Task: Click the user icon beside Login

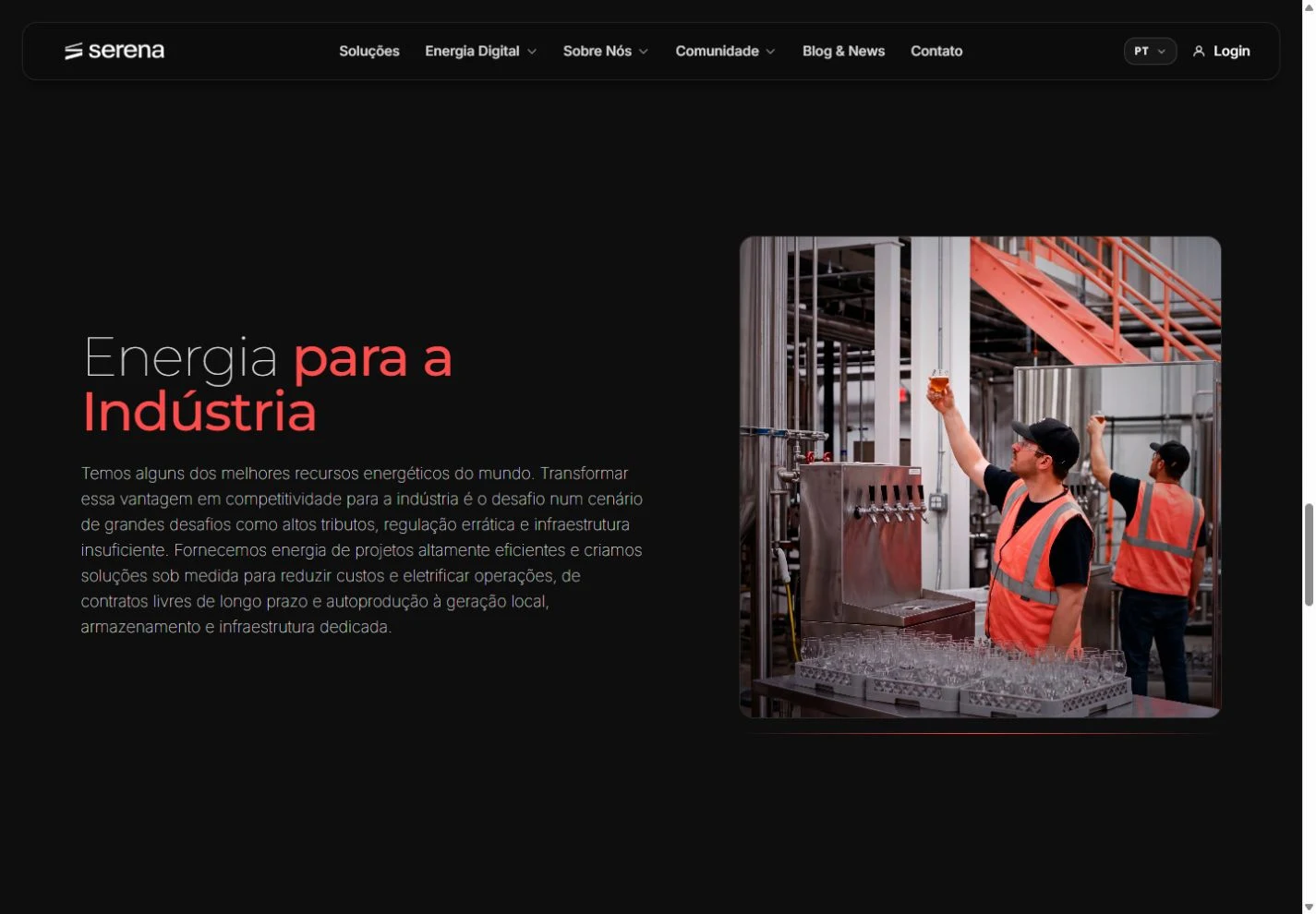Action: [1199, 52]
